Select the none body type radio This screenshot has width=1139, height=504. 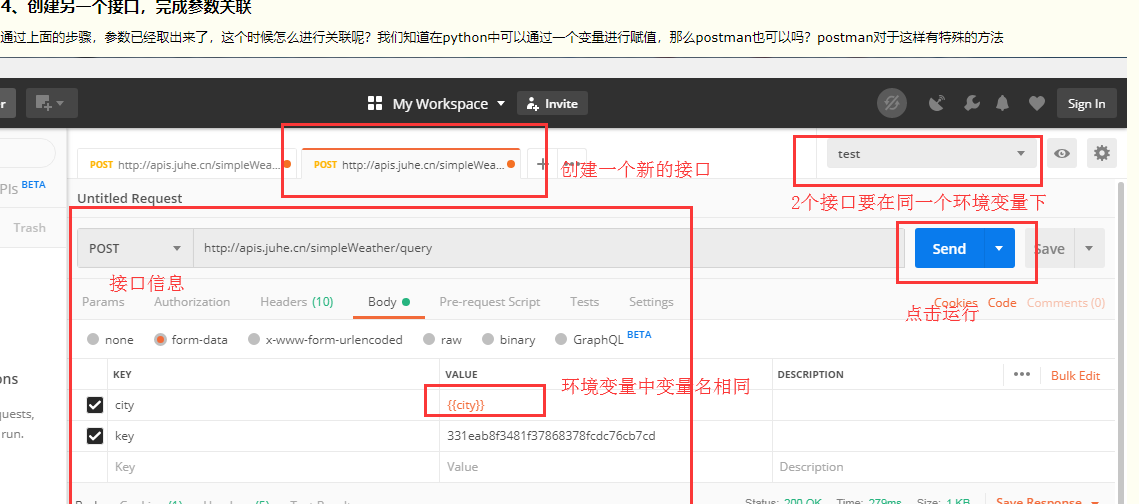(x=93, y=339)
